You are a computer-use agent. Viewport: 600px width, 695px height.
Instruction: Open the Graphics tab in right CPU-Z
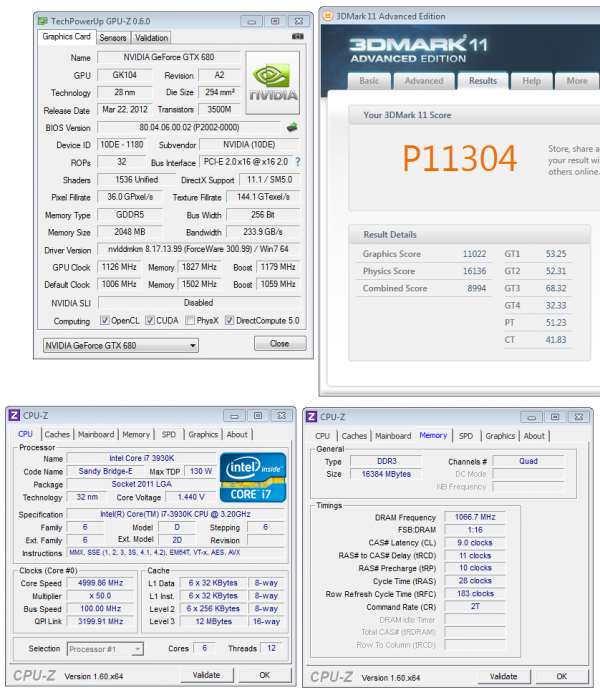(500, 436)
